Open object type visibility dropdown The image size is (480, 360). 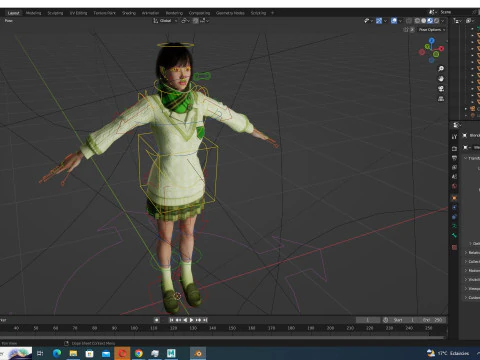(x=368, y=21)
